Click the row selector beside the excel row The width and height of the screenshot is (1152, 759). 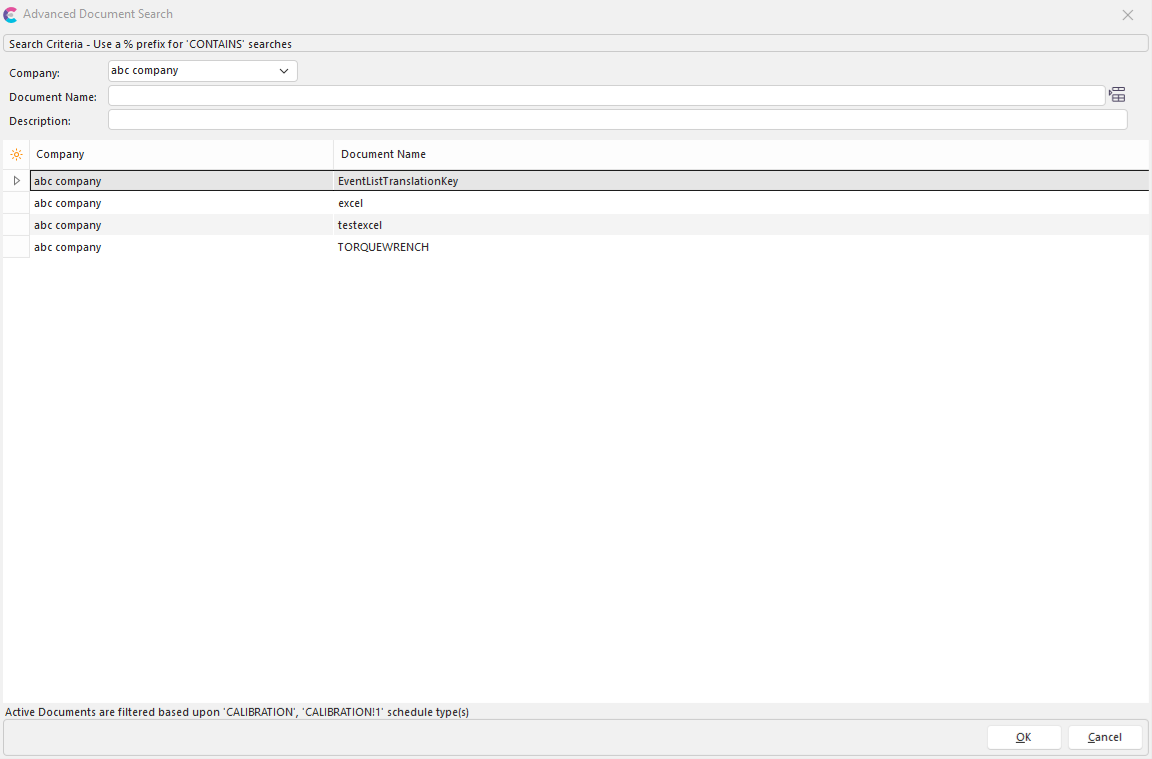point(16,203)
